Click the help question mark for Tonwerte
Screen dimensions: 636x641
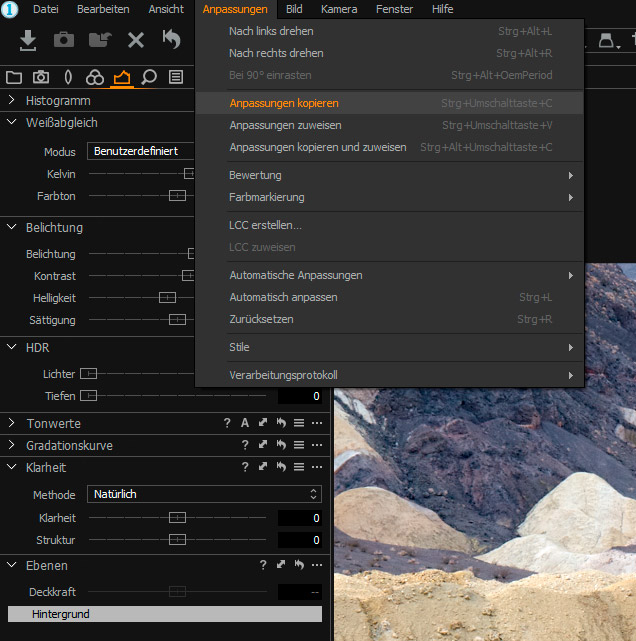tap(227, 423)
